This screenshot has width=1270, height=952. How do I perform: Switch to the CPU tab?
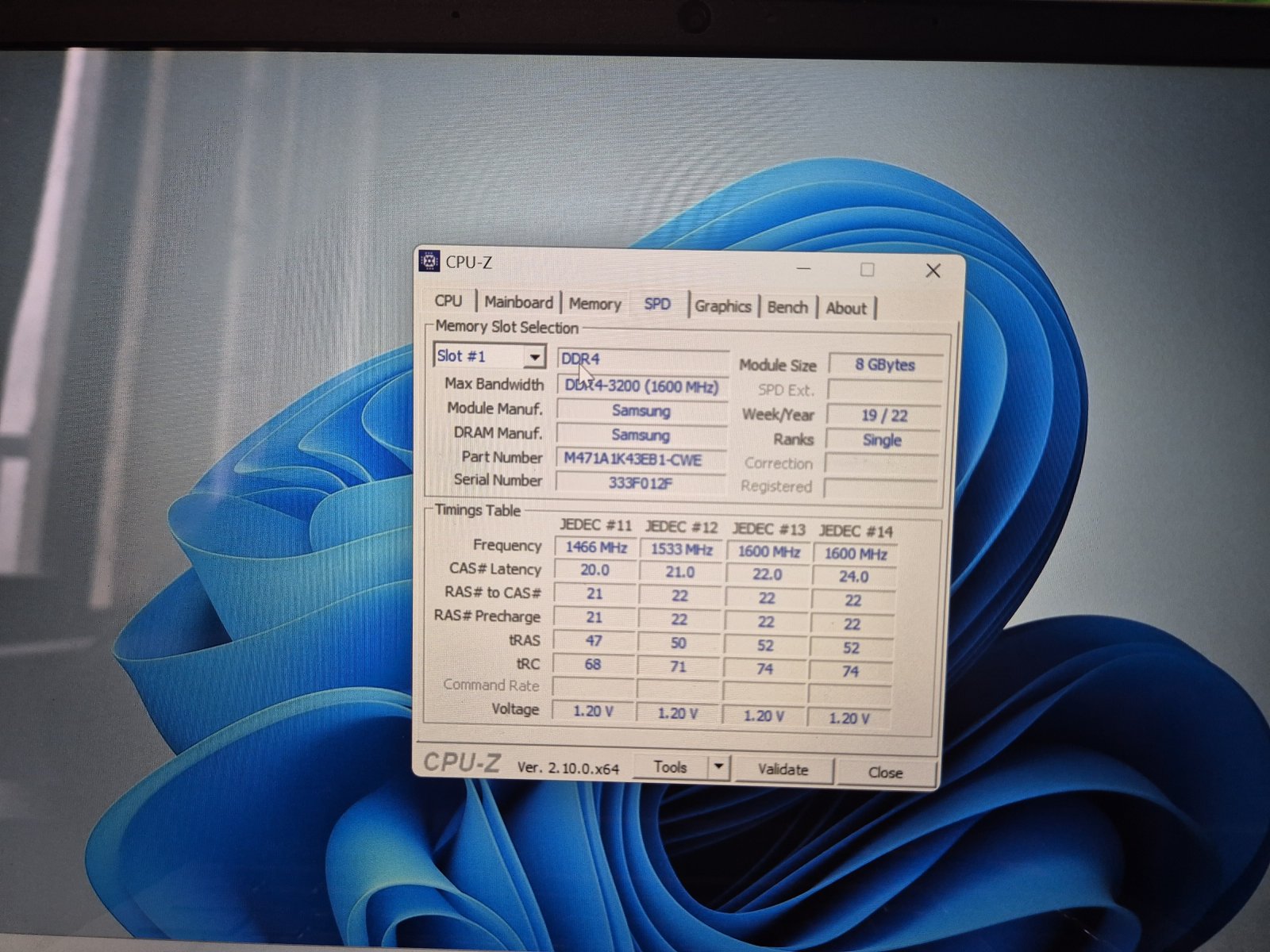click(448, 301)
